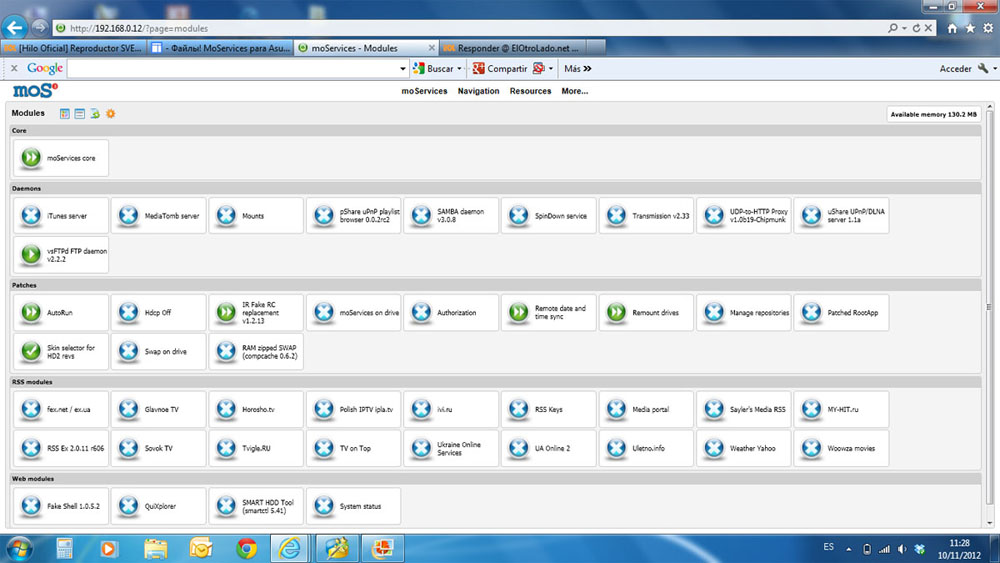The image size is (1000, 563).
Task: Click the browser back arrow button
Action: (x=15, y=27)
